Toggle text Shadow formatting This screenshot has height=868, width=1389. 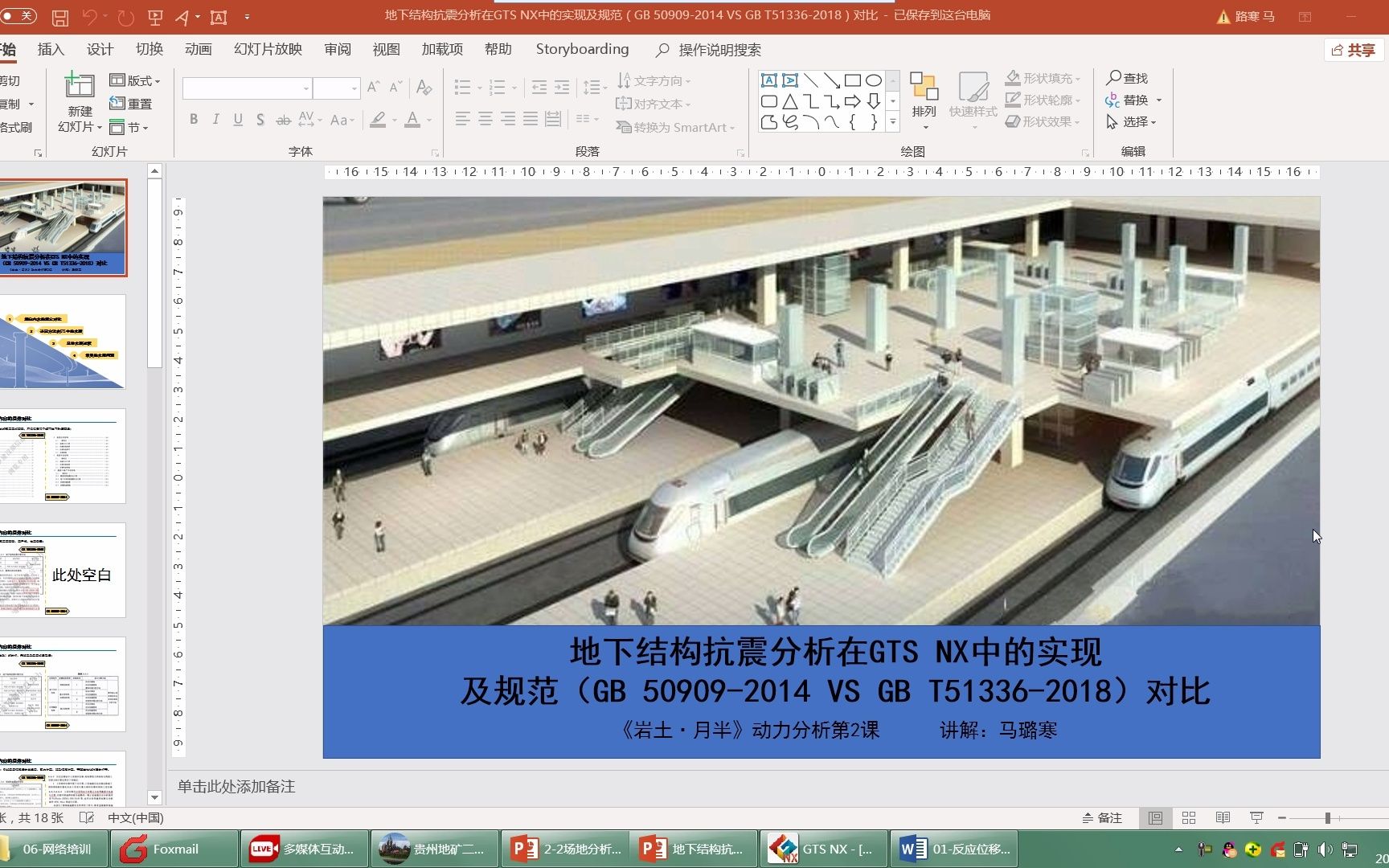260,120
